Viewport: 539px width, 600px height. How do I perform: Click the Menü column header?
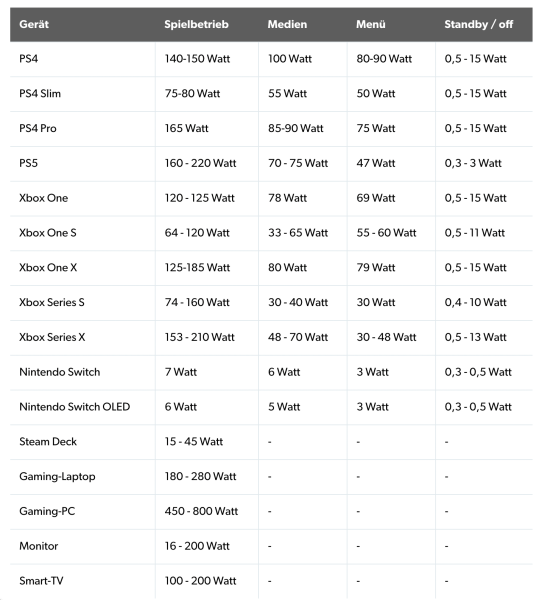click(370, 24)
